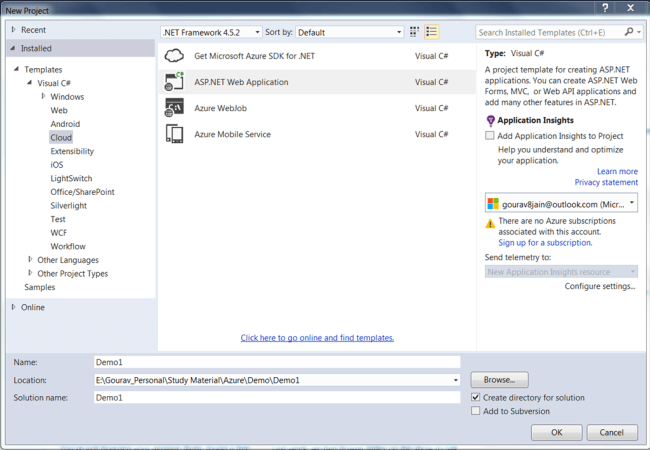Open the Learn more link

pyautogui.click(x=617, y=172)
